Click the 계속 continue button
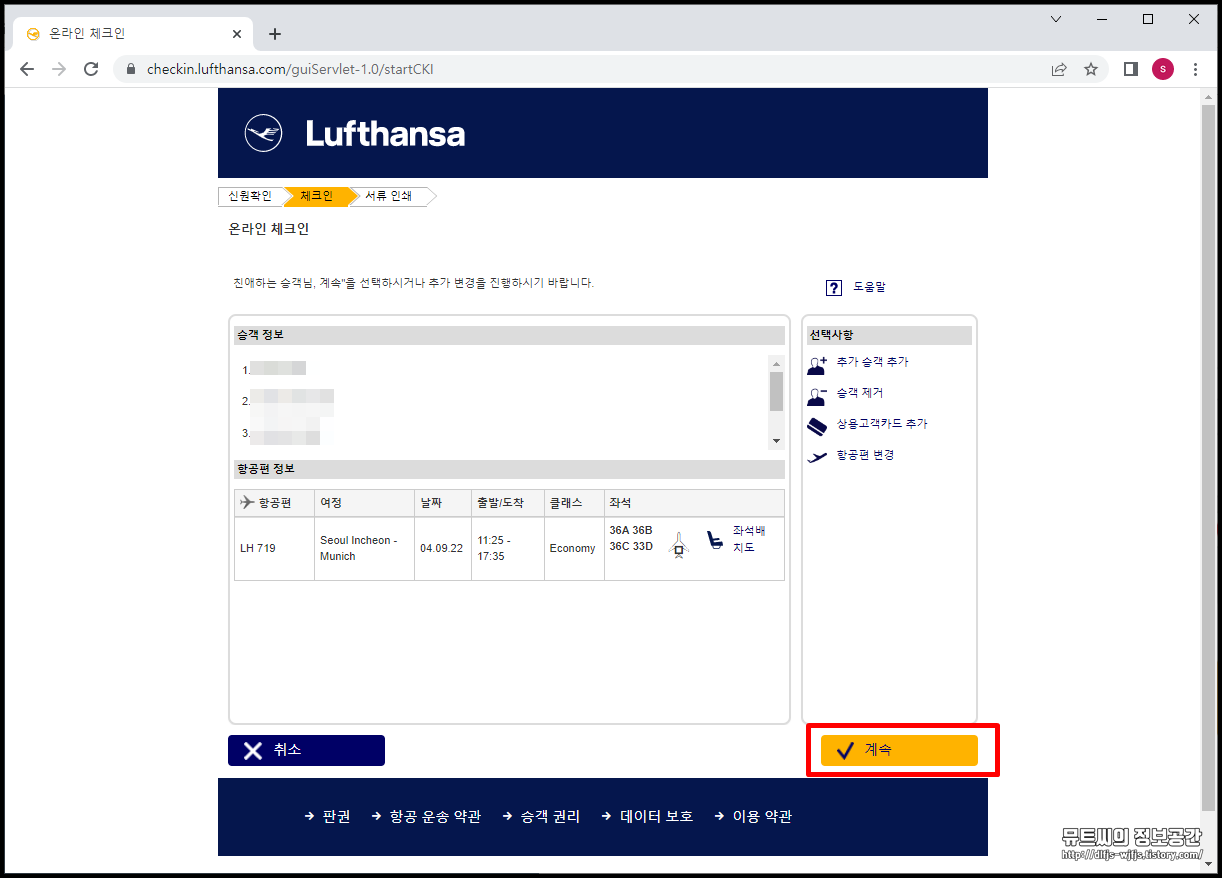This screenshot has height=878, width=1222. pos(899,750)
